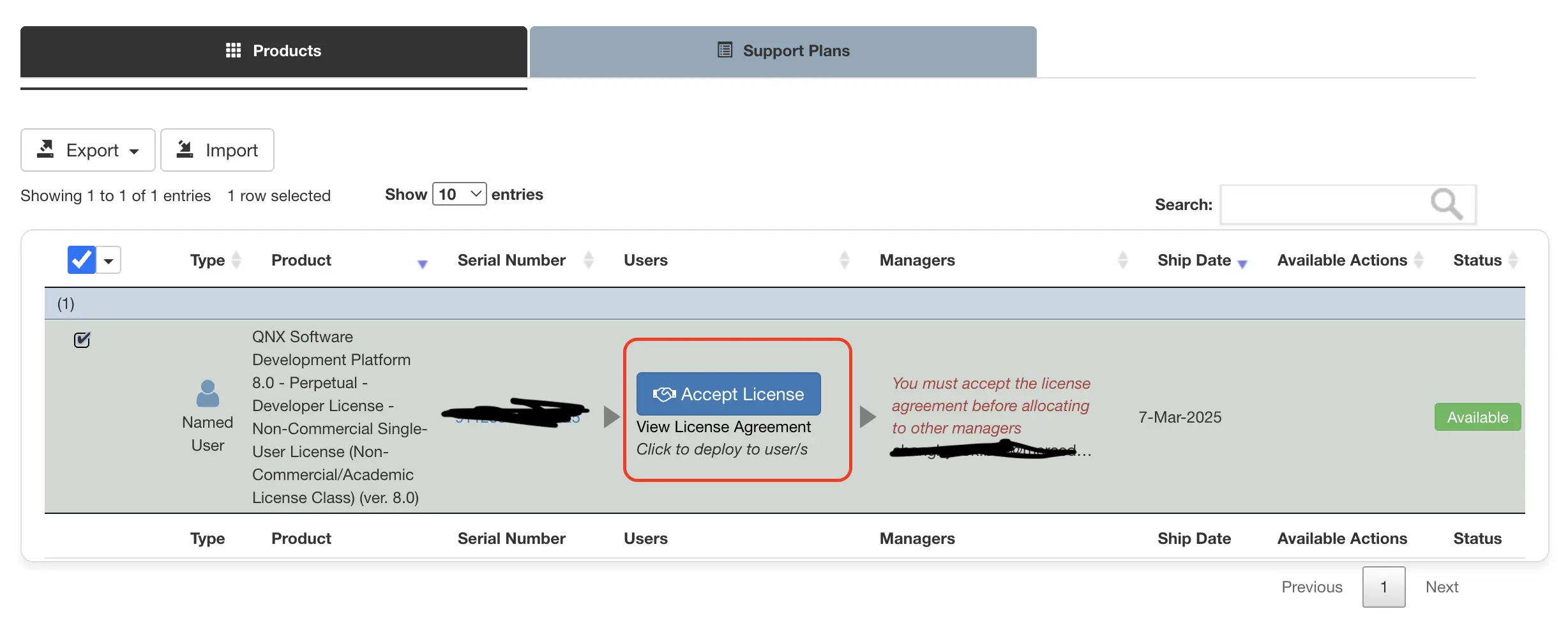The width and height of the screenshot is (1568, 632).
Task: Click the (1) group header row
Action: click(x=785, y=304)
